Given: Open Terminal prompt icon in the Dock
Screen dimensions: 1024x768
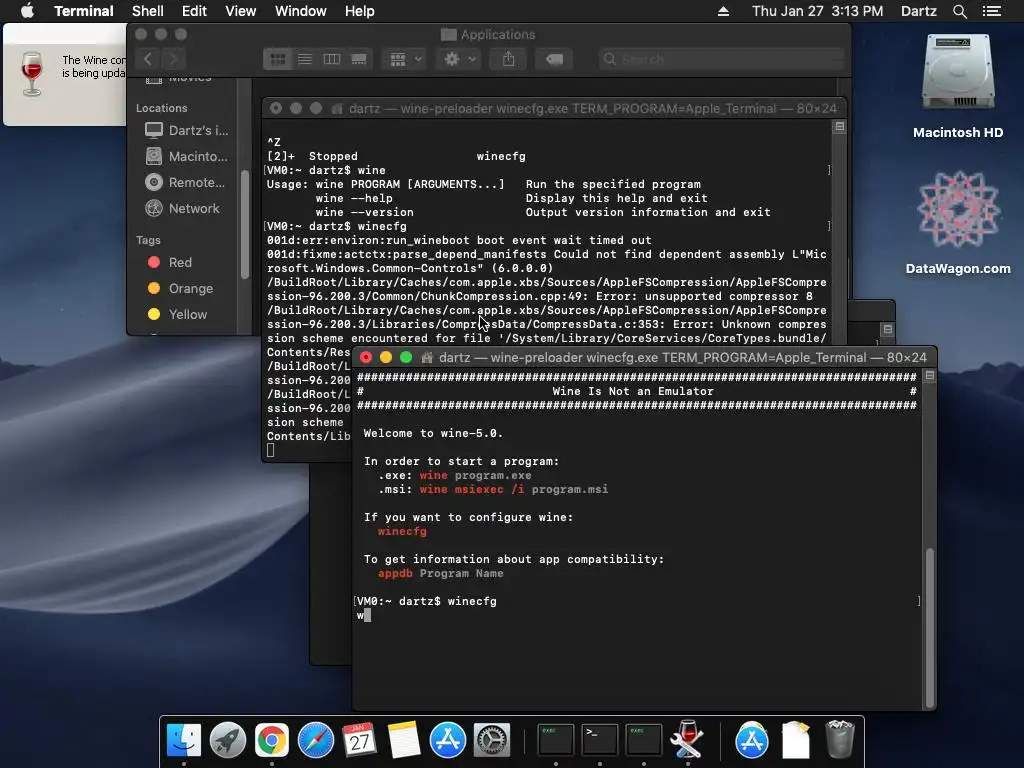Looking at the screenshot, I should [x=600, y=740].
